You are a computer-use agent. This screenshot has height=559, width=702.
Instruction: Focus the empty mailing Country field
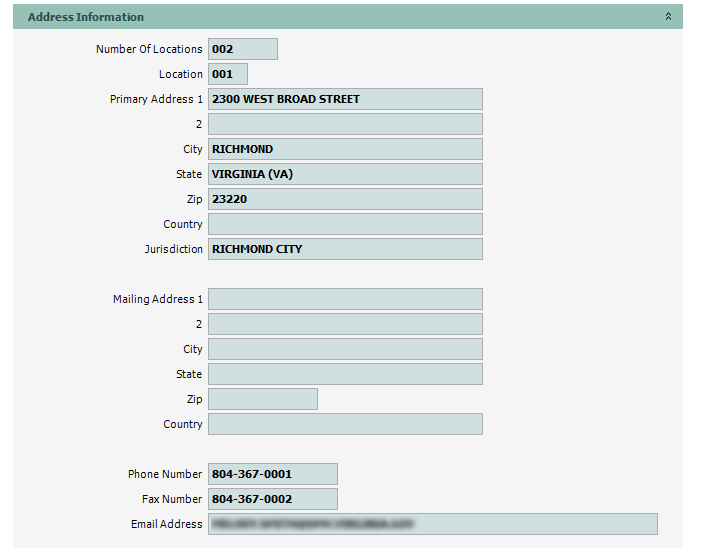345,424
